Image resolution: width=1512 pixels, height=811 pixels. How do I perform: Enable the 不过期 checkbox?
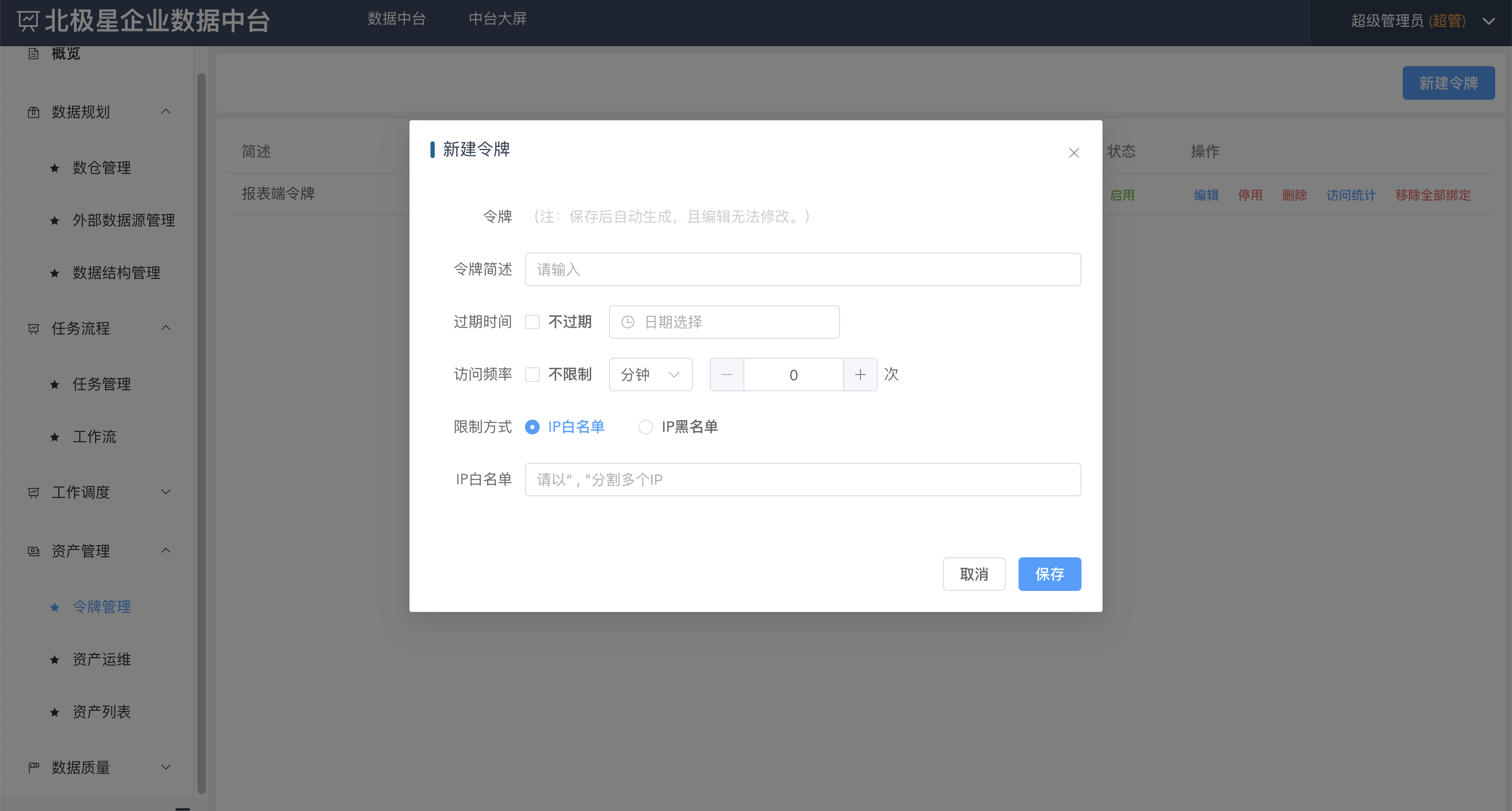(x=532, y=322)
